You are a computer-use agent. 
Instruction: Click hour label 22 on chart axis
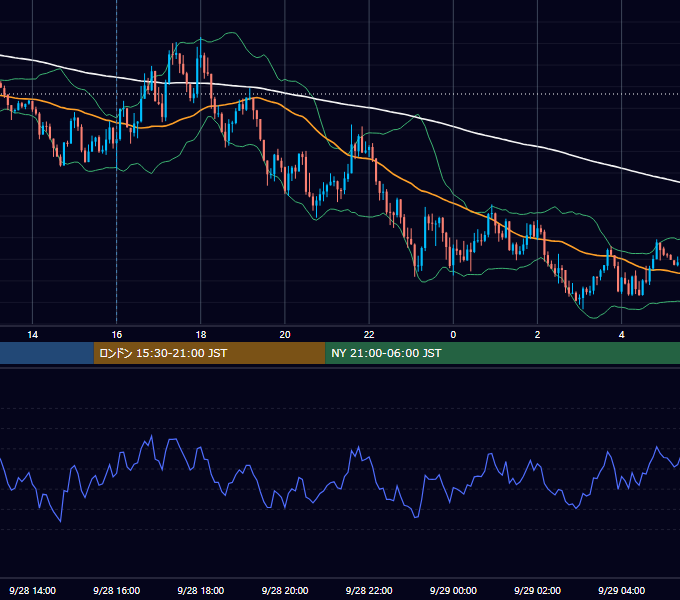pyautogui.click(x=369, y=335)
